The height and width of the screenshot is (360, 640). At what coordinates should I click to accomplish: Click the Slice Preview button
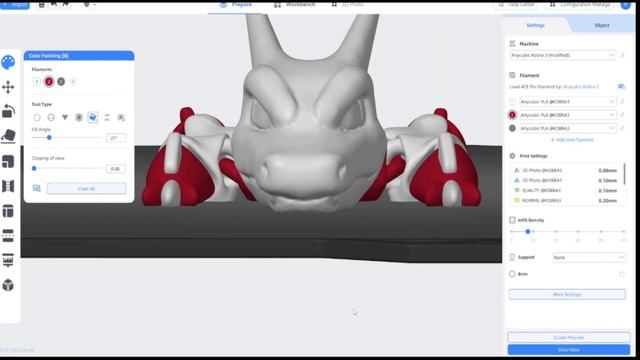[569, 338]
